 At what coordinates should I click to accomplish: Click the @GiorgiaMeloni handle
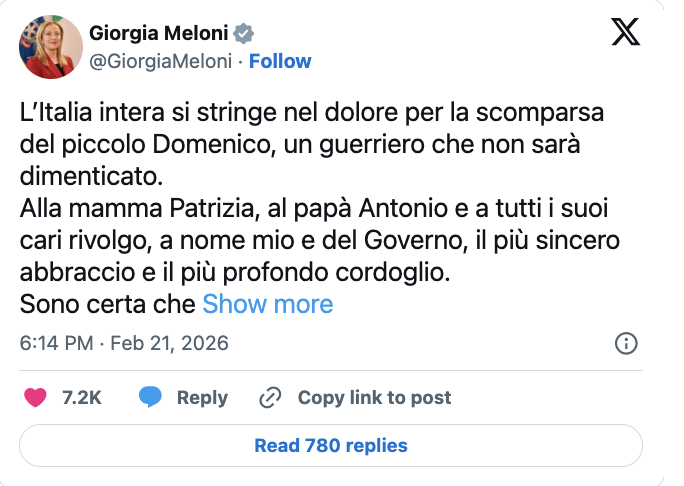click(x=164, y=61)
